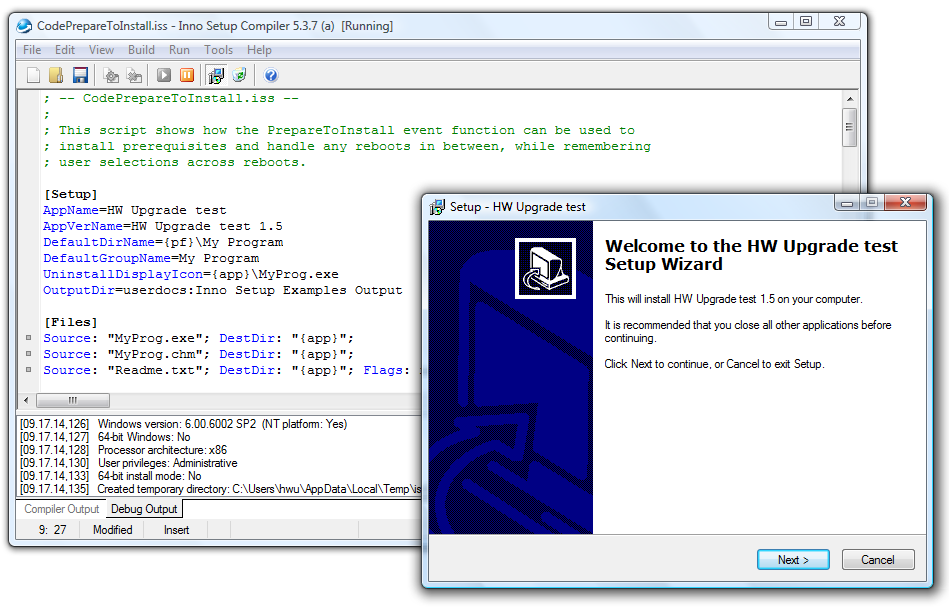Click the '64-bit Windows: No' log line
Viewport: 949px width, 607px height.
tap(105, 437)
